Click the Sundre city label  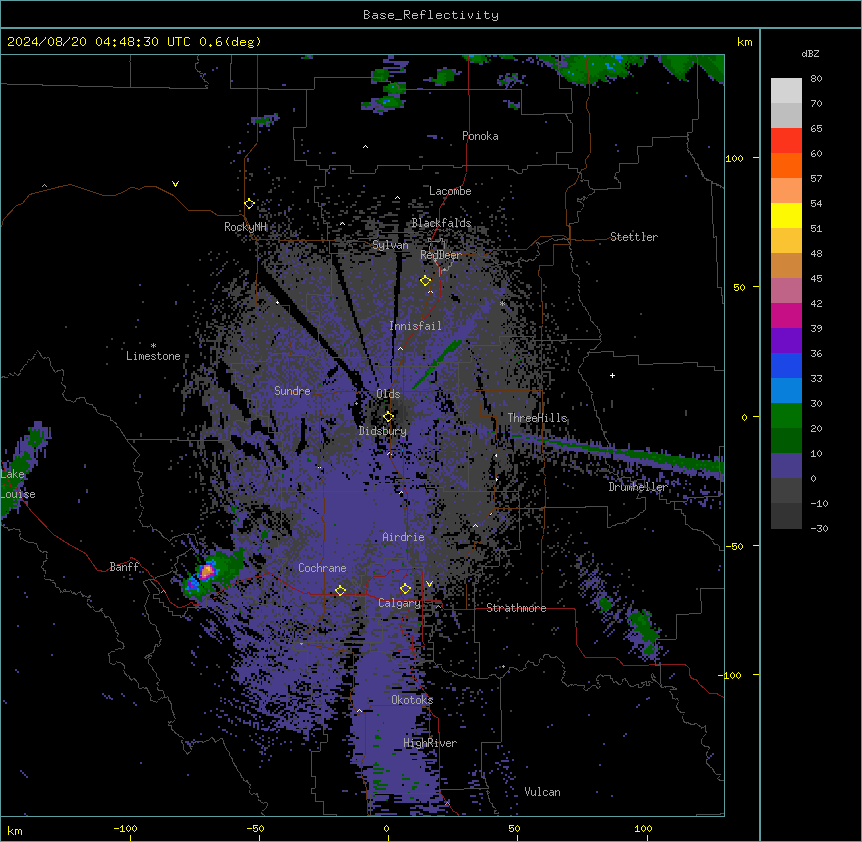click(x=292, y=391)
